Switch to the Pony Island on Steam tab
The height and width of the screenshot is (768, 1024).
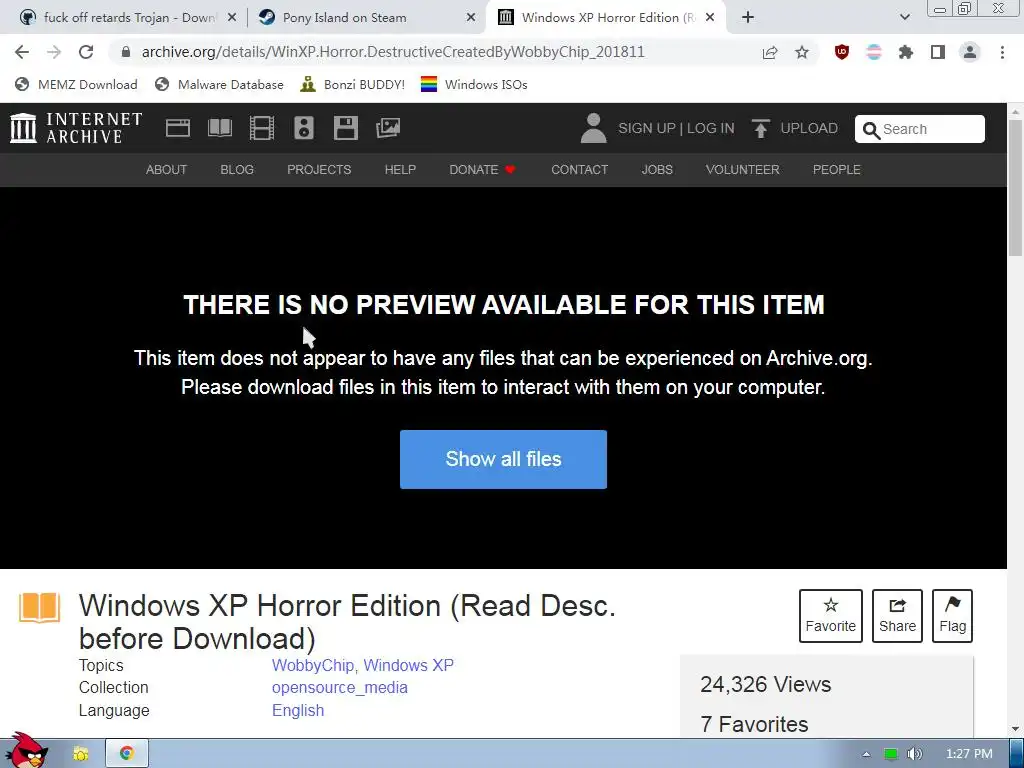pos(366,18)
